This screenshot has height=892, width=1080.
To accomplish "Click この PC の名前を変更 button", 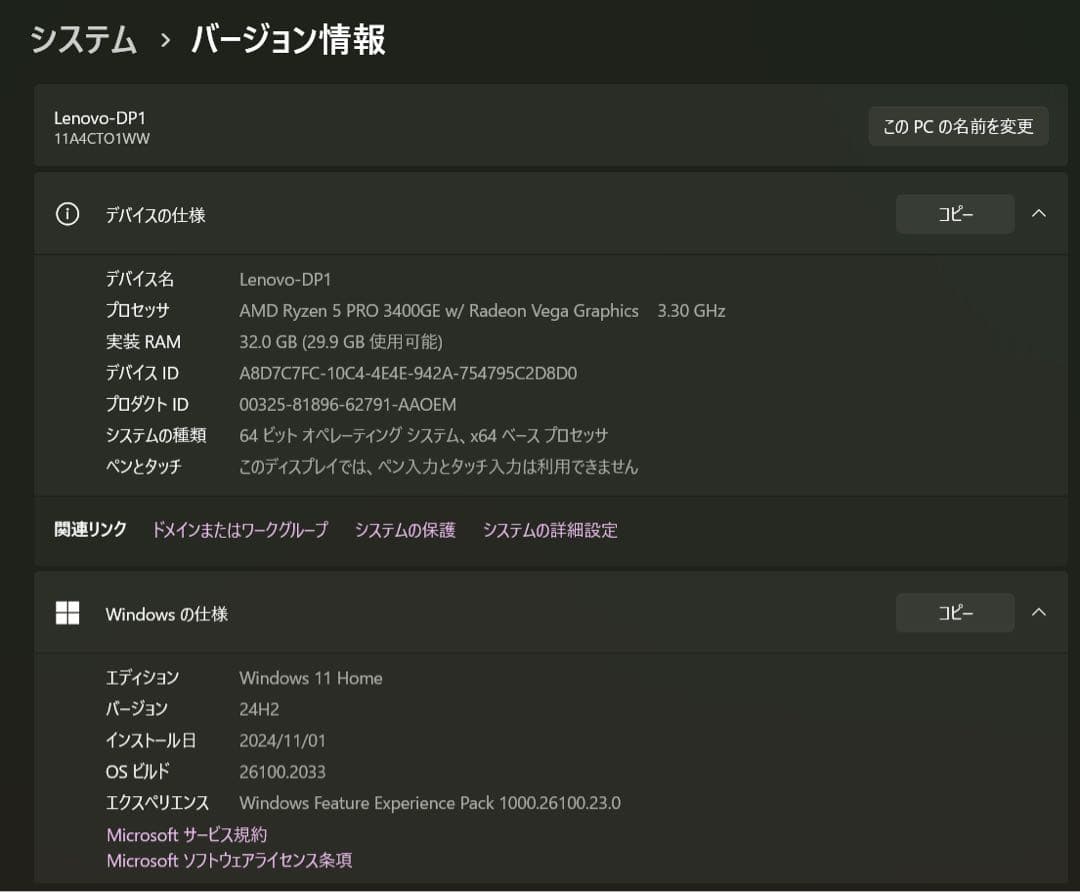I will tap(957, 126).
